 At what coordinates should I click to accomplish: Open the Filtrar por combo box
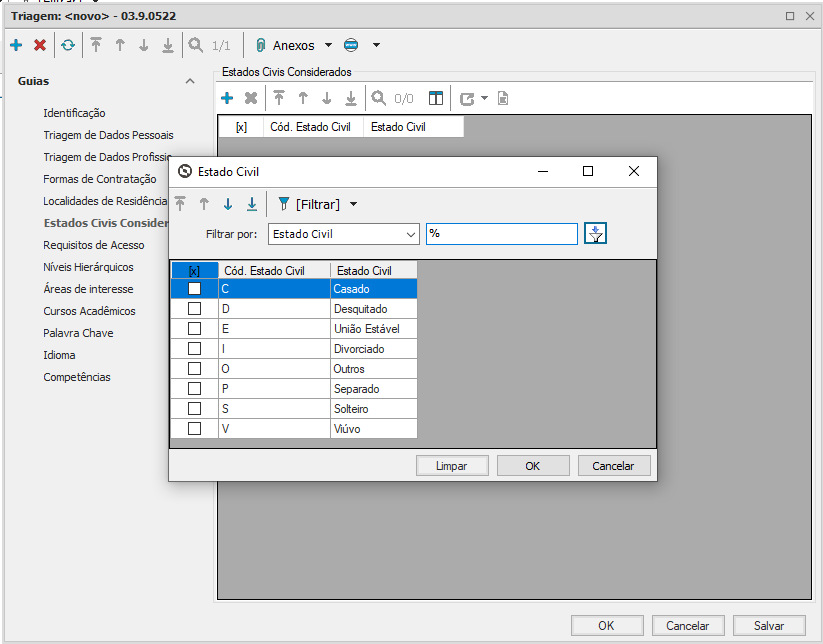click(x=343, y=234)
